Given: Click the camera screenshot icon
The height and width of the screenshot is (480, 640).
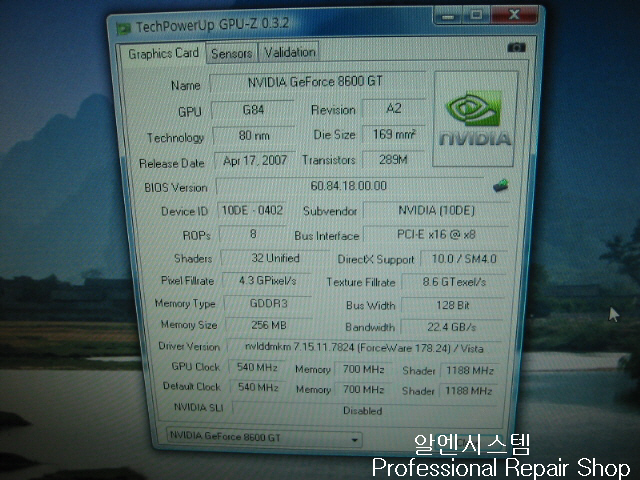Looking at the screenshot, I should click(516, 47).
